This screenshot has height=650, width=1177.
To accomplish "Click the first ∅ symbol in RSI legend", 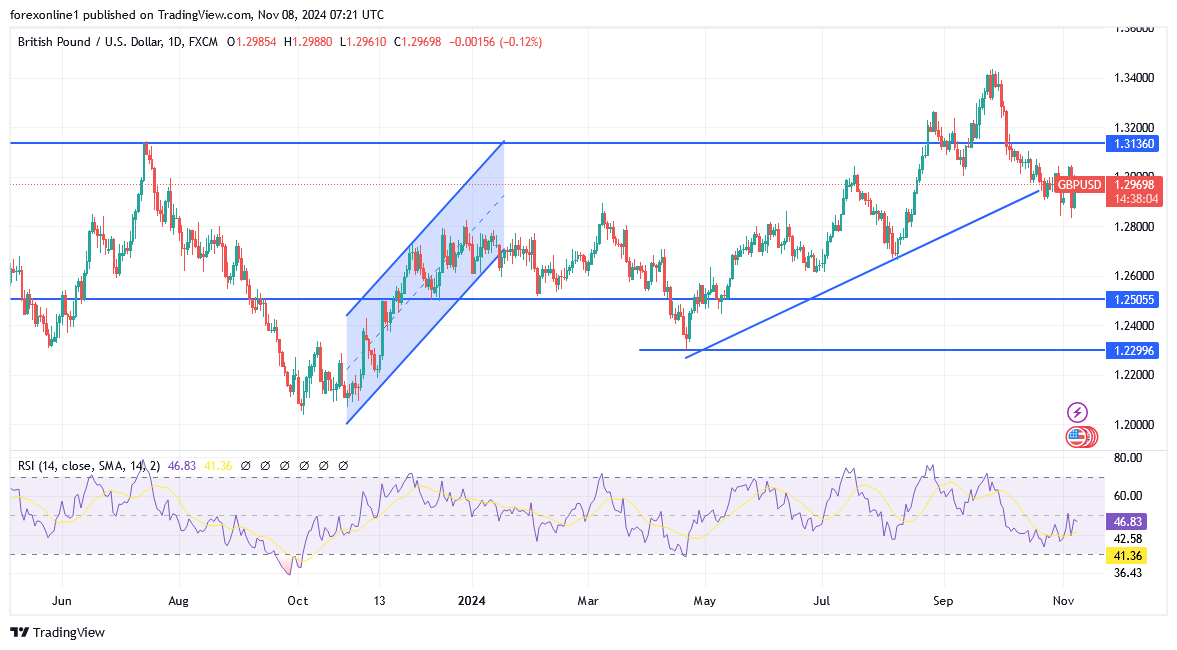I will [229, 466].
